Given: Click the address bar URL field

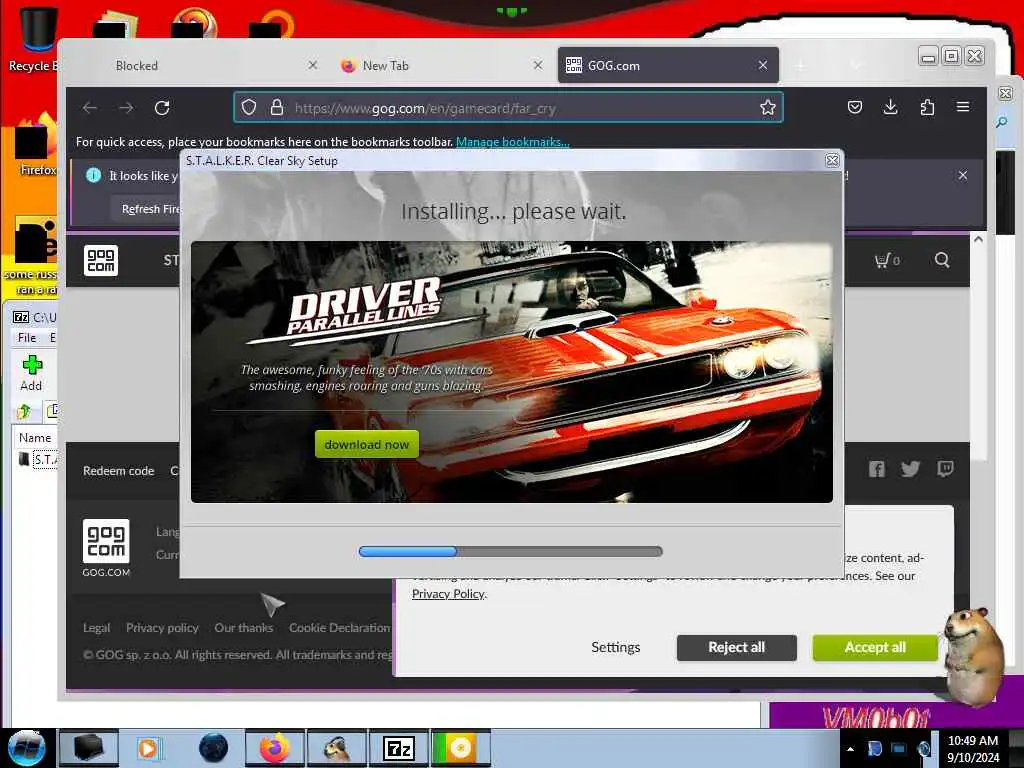Looking at the screenshot, I should coord(508,108).
